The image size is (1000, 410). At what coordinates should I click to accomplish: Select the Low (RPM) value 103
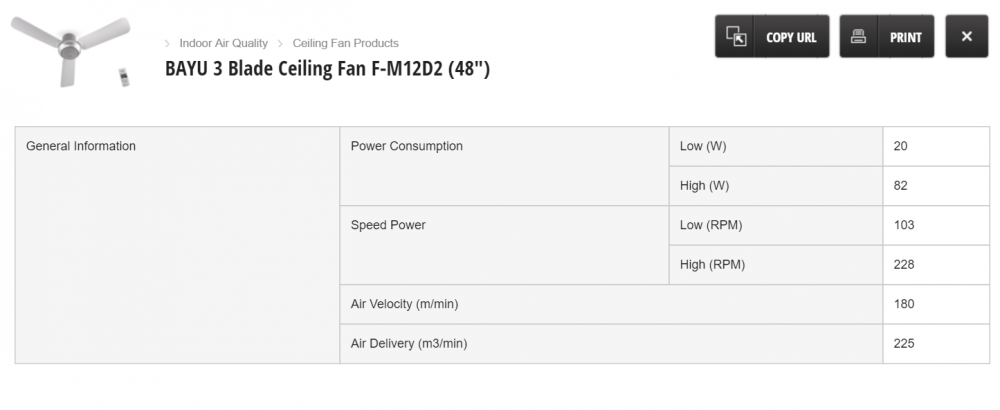pyautogui.click(x=904, y=225)
